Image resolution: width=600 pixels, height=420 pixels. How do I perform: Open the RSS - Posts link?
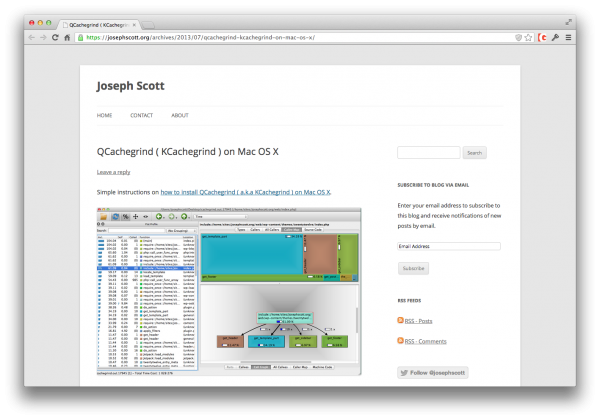point(418,321)
